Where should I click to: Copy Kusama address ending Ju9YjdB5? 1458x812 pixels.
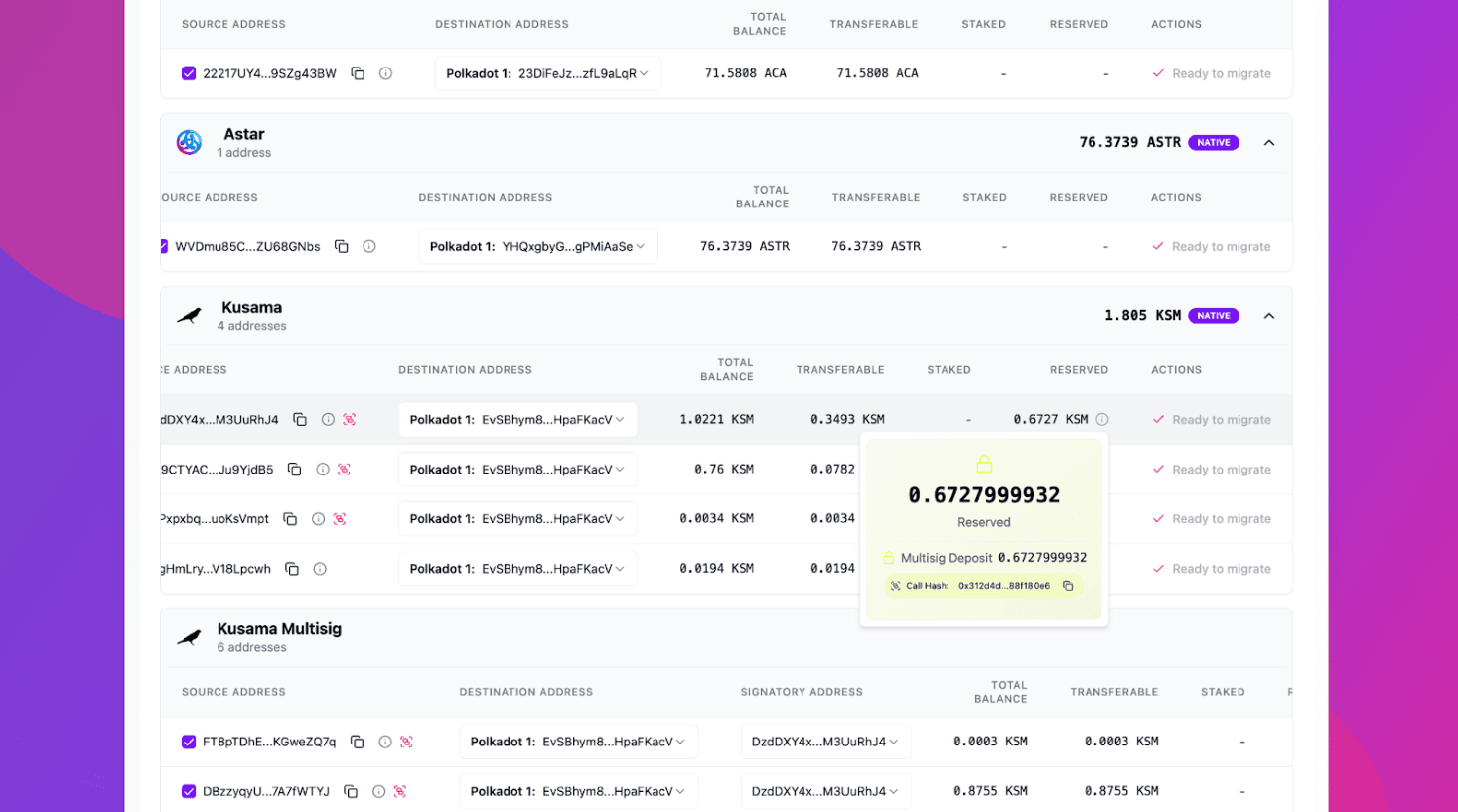[294, 470]
